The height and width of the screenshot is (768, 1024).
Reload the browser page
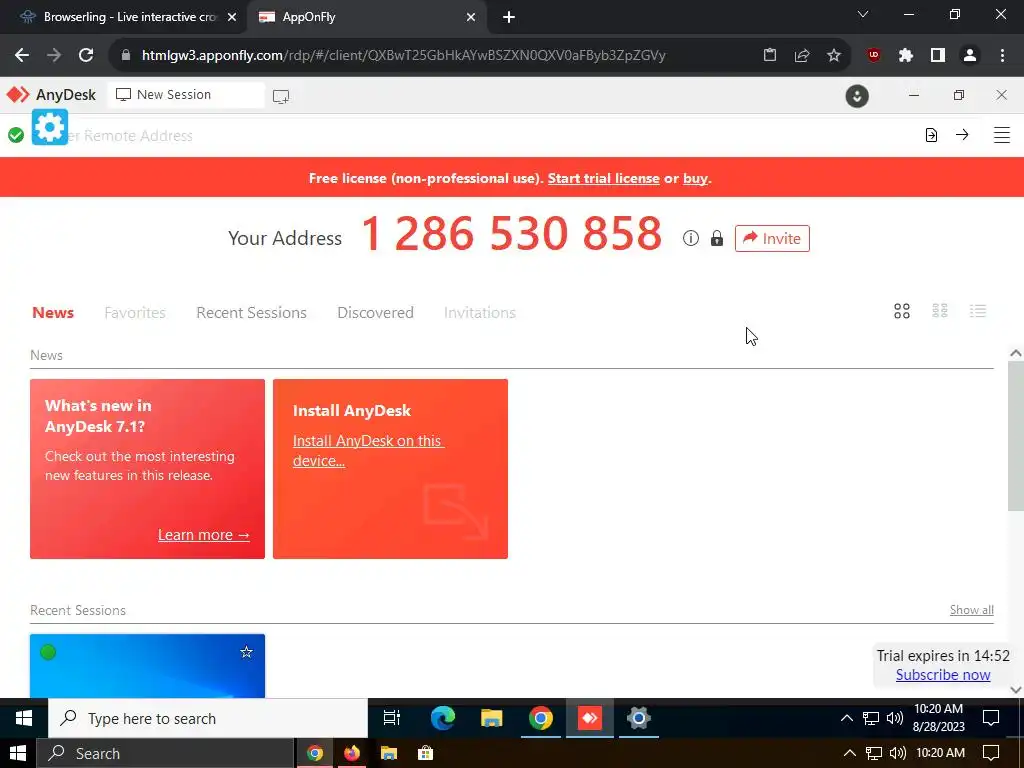point(86,55)
